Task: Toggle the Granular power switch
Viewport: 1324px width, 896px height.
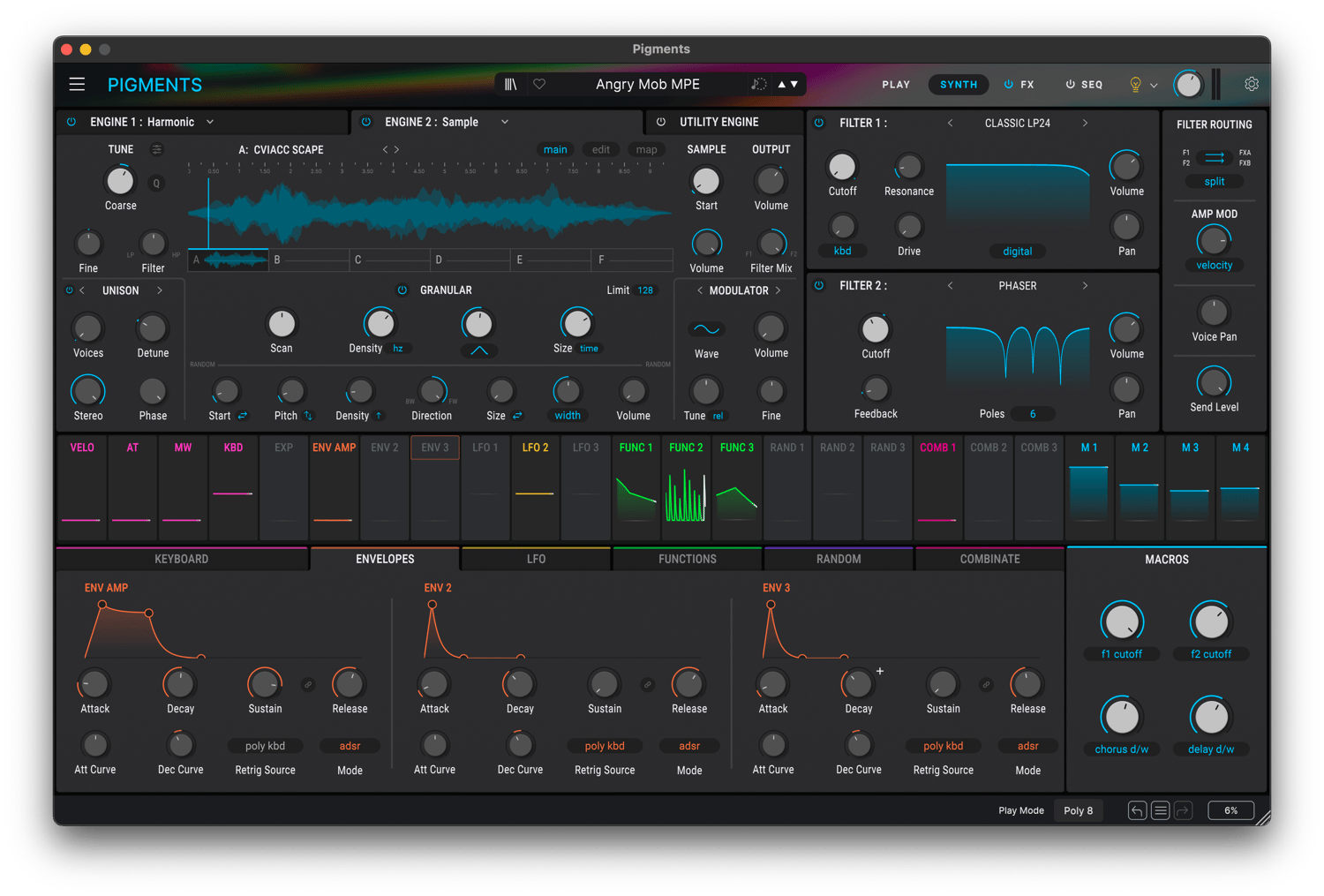Action: click(x=402, y=290)
